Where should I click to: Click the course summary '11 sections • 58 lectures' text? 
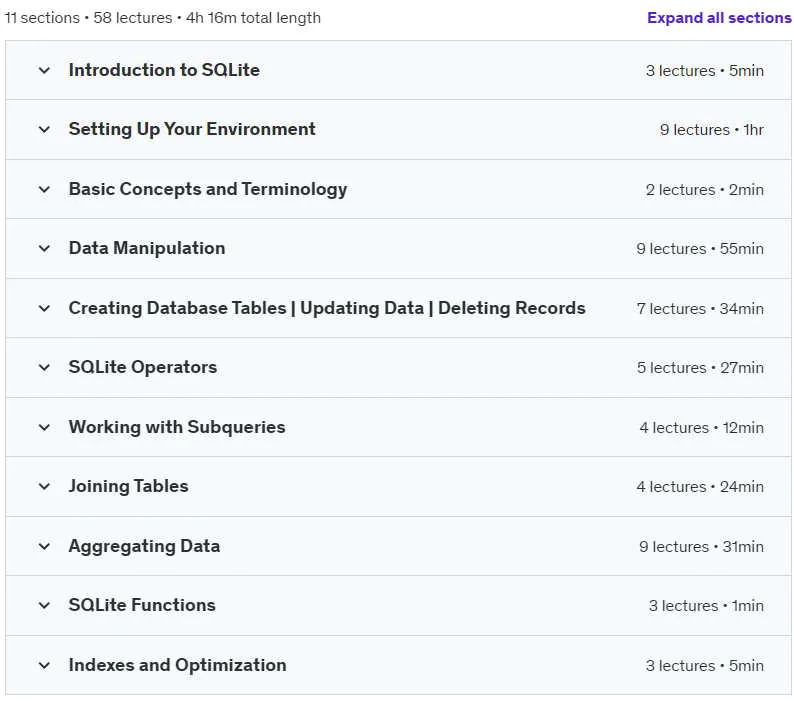(89, 18)
